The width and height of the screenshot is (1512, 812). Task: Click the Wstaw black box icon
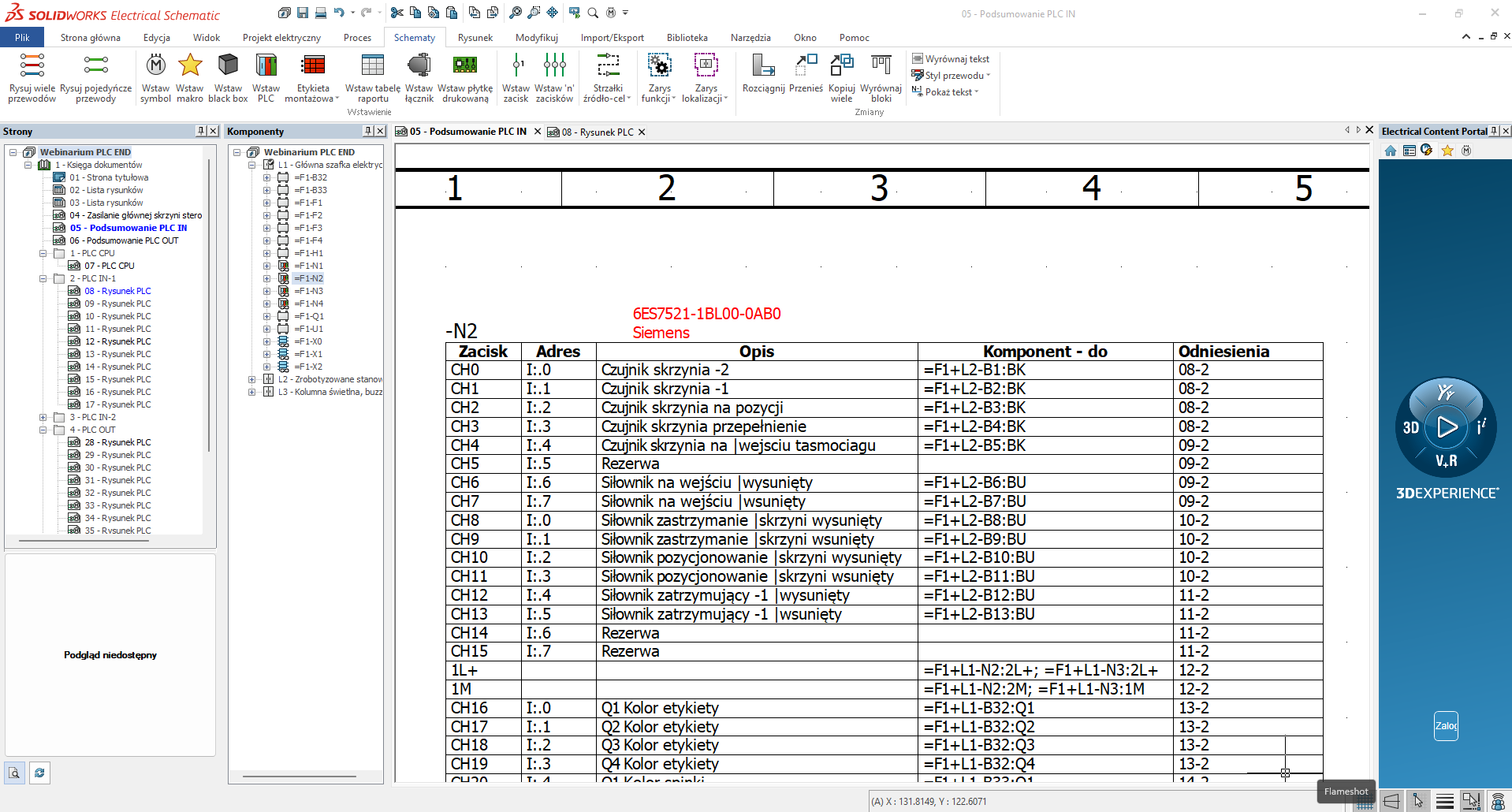pyautogui.click(x=228, y=65)
